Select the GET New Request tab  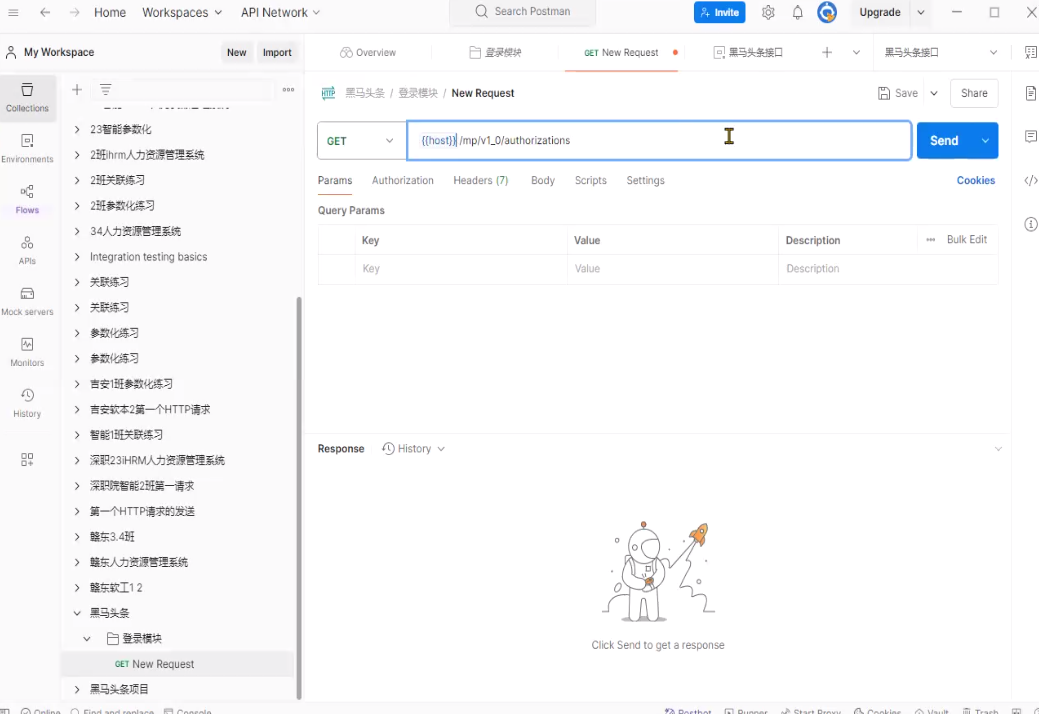622,52
